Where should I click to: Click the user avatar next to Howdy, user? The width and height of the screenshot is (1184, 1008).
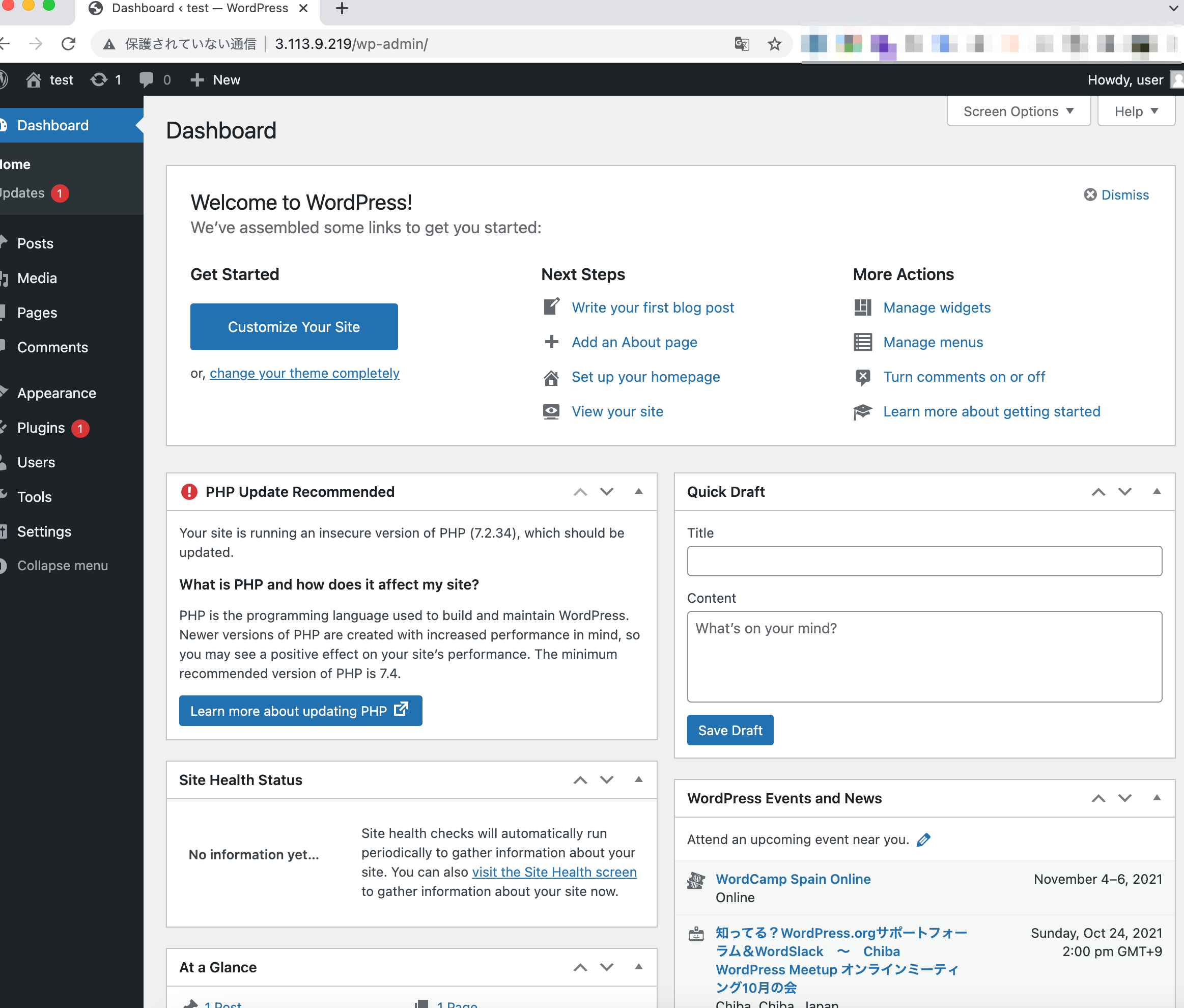click(x=1175, y=79)
